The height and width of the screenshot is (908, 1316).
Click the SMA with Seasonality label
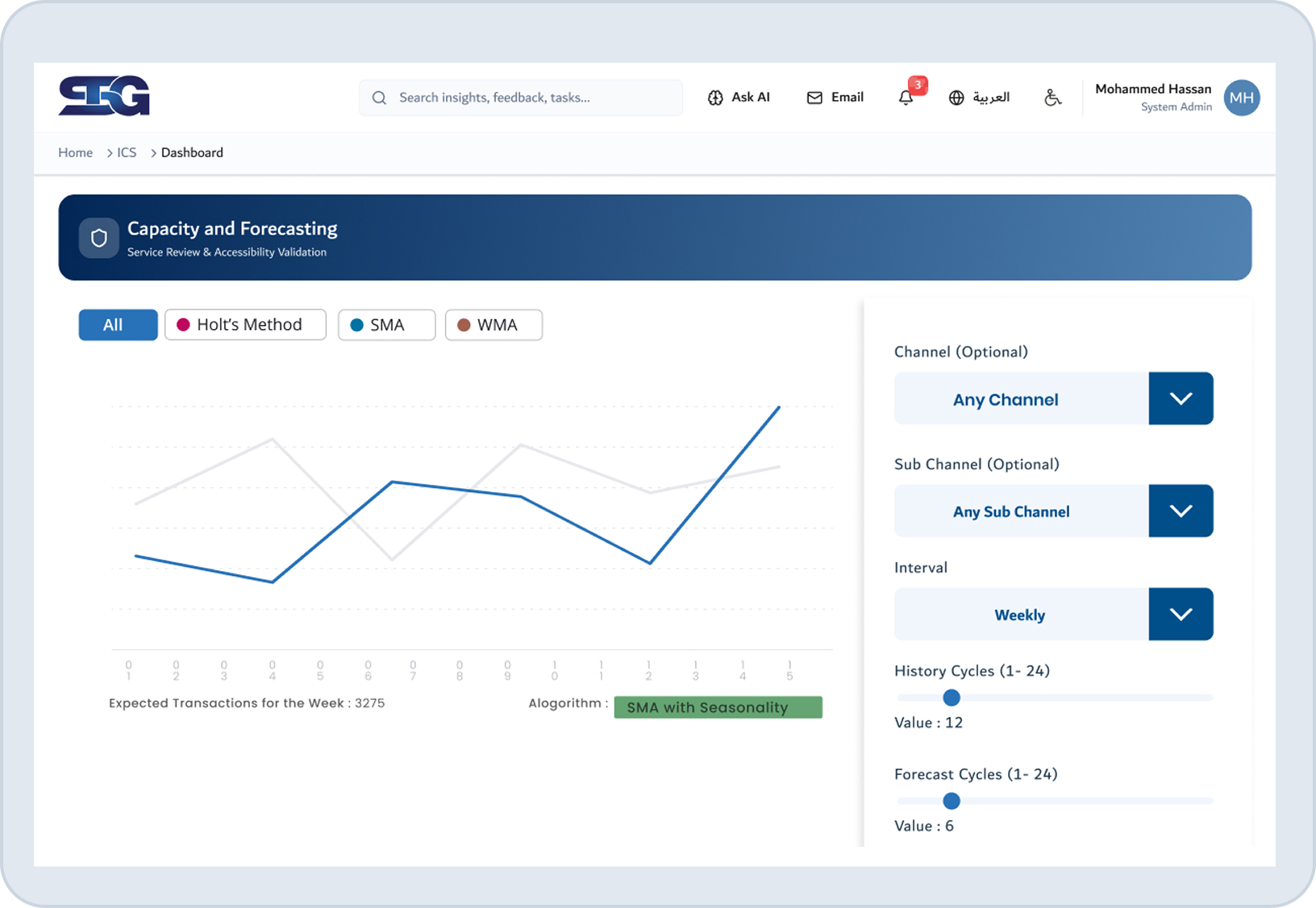pyautogui.click(x=718, y=707)
